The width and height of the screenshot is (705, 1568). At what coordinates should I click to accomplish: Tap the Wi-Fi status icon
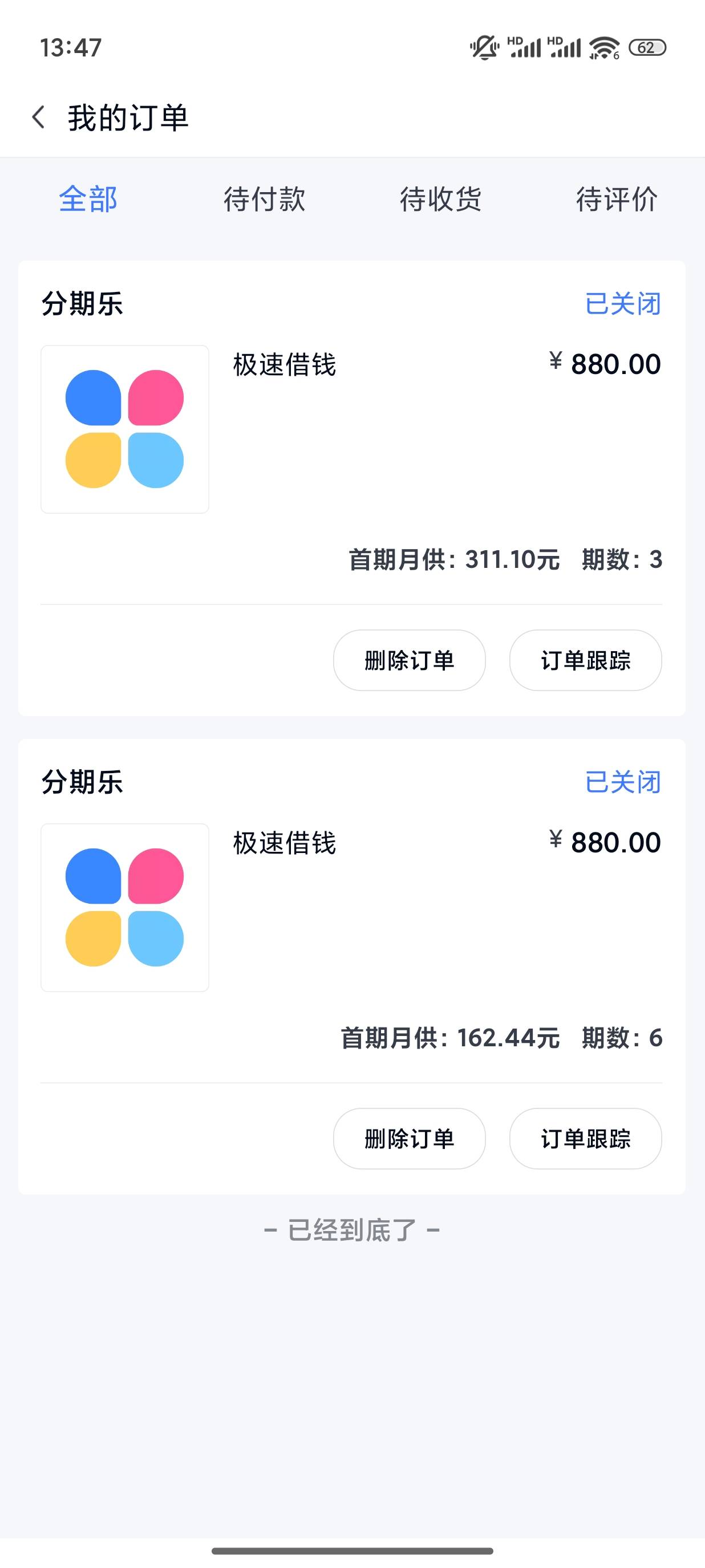coord(604,47)
